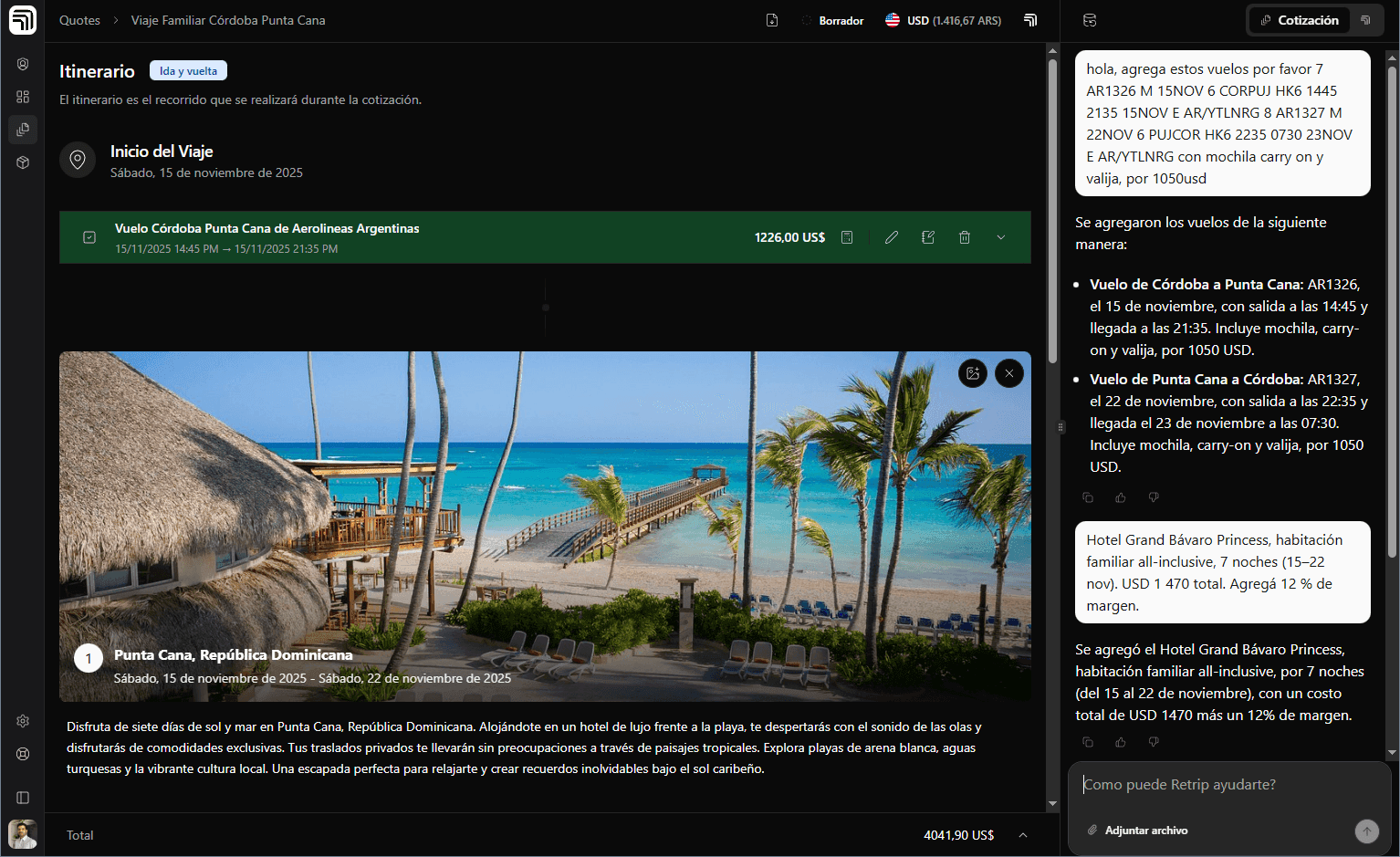The height and width of the screenshot is (857, 1400).
Task: Open the USD currency selector
Action: (x=943, y=20)
